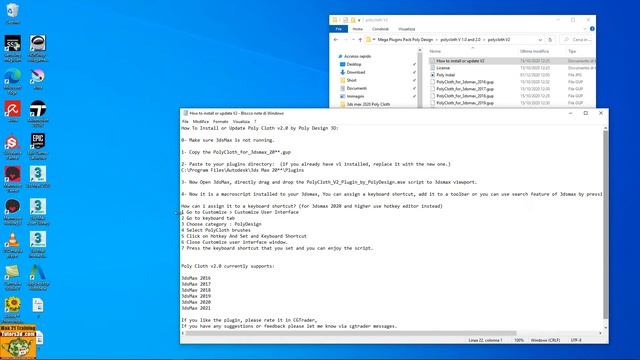This screenshot has height=360, width=640.
Task: Sort files by Nome column header
Action: (x=436, y=51)
